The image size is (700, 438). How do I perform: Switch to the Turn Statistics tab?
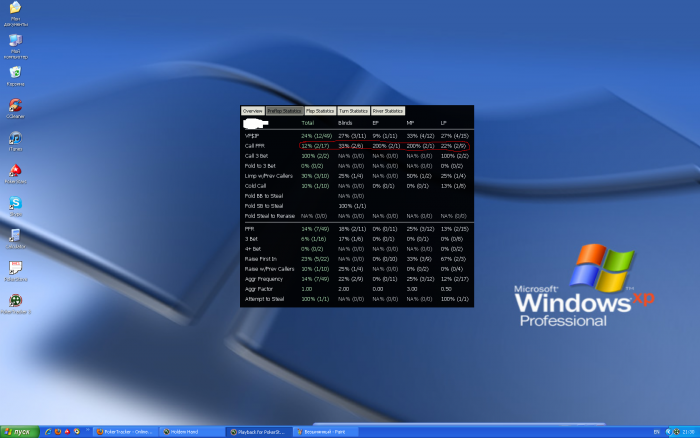coord(353,111)
